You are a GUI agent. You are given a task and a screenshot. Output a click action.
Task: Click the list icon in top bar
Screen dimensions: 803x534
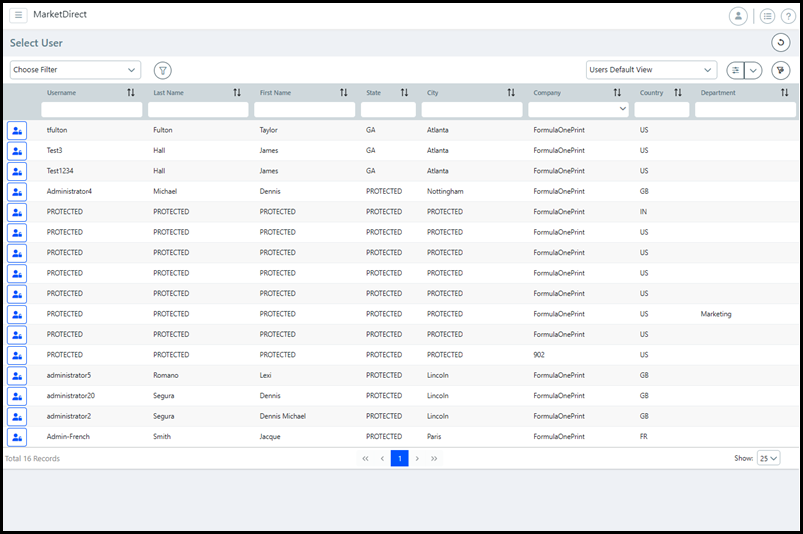(x=767, y=16)
